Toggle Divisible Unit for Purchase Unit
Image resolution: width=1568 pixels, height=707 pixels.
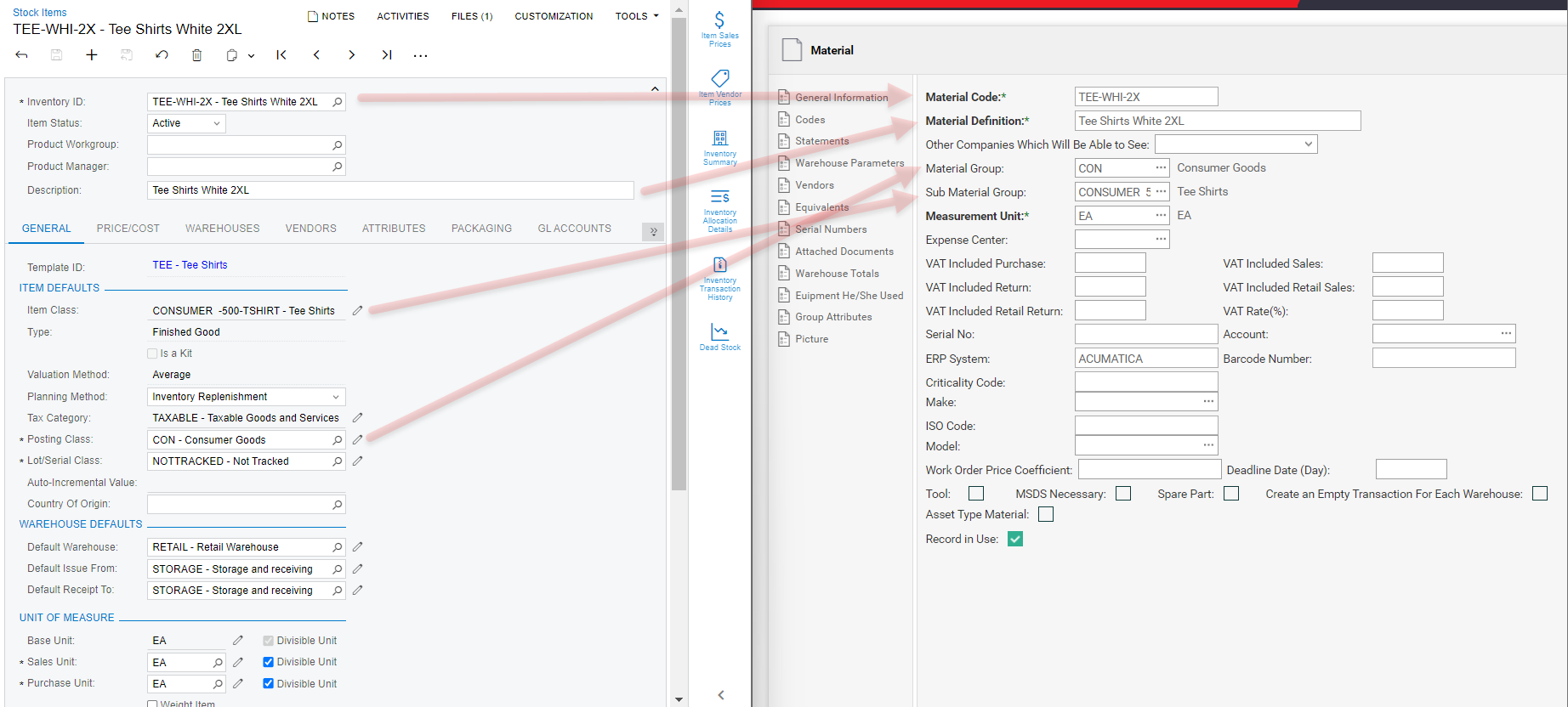(268, 683)
